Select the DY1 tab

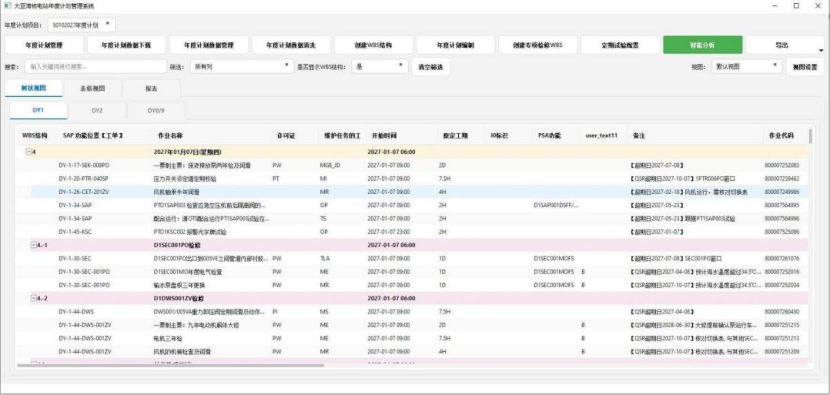click(x=39, y=111)
